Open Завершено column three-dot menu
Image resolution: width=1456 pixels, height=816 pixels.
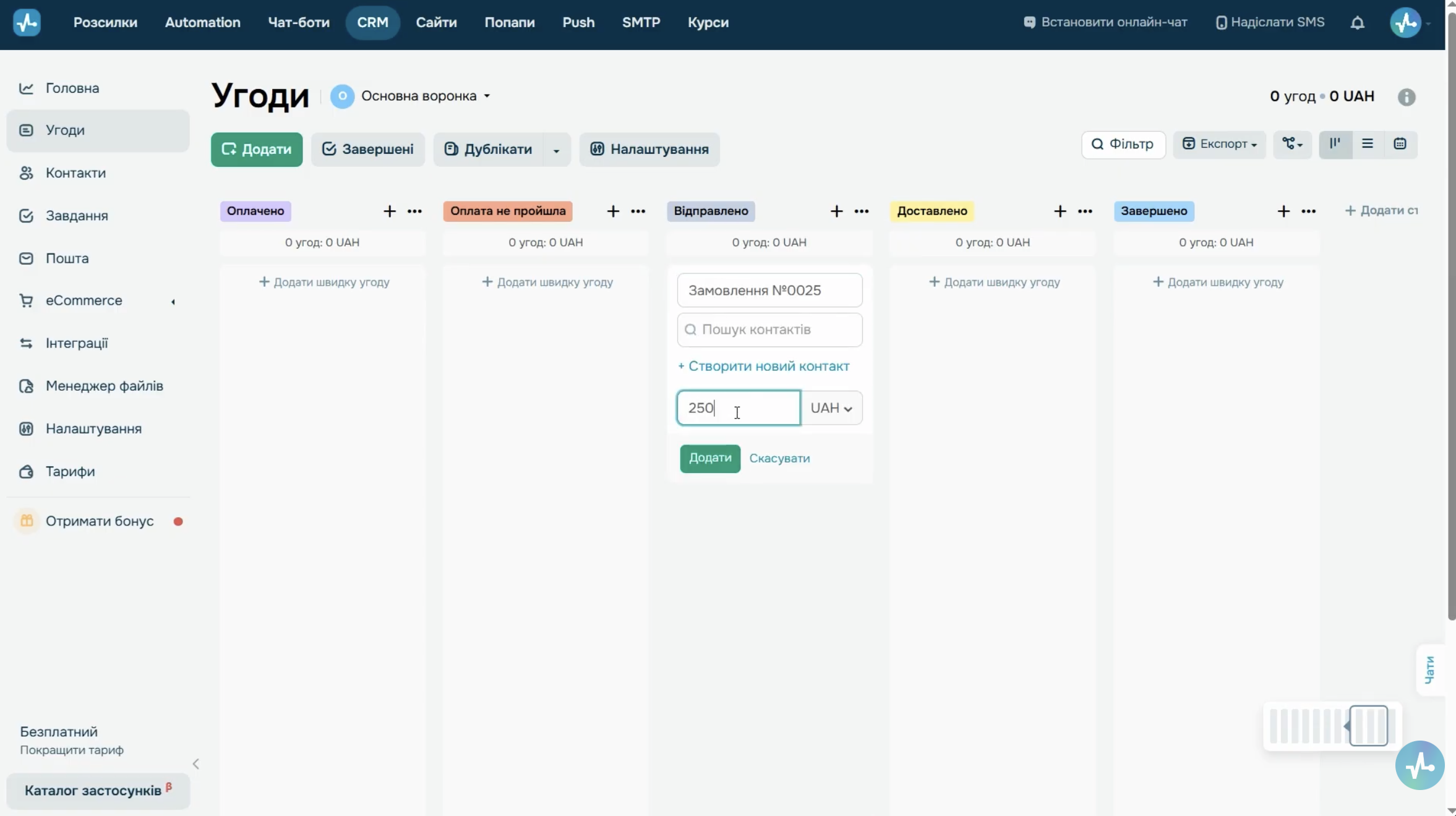point(1308,211)
